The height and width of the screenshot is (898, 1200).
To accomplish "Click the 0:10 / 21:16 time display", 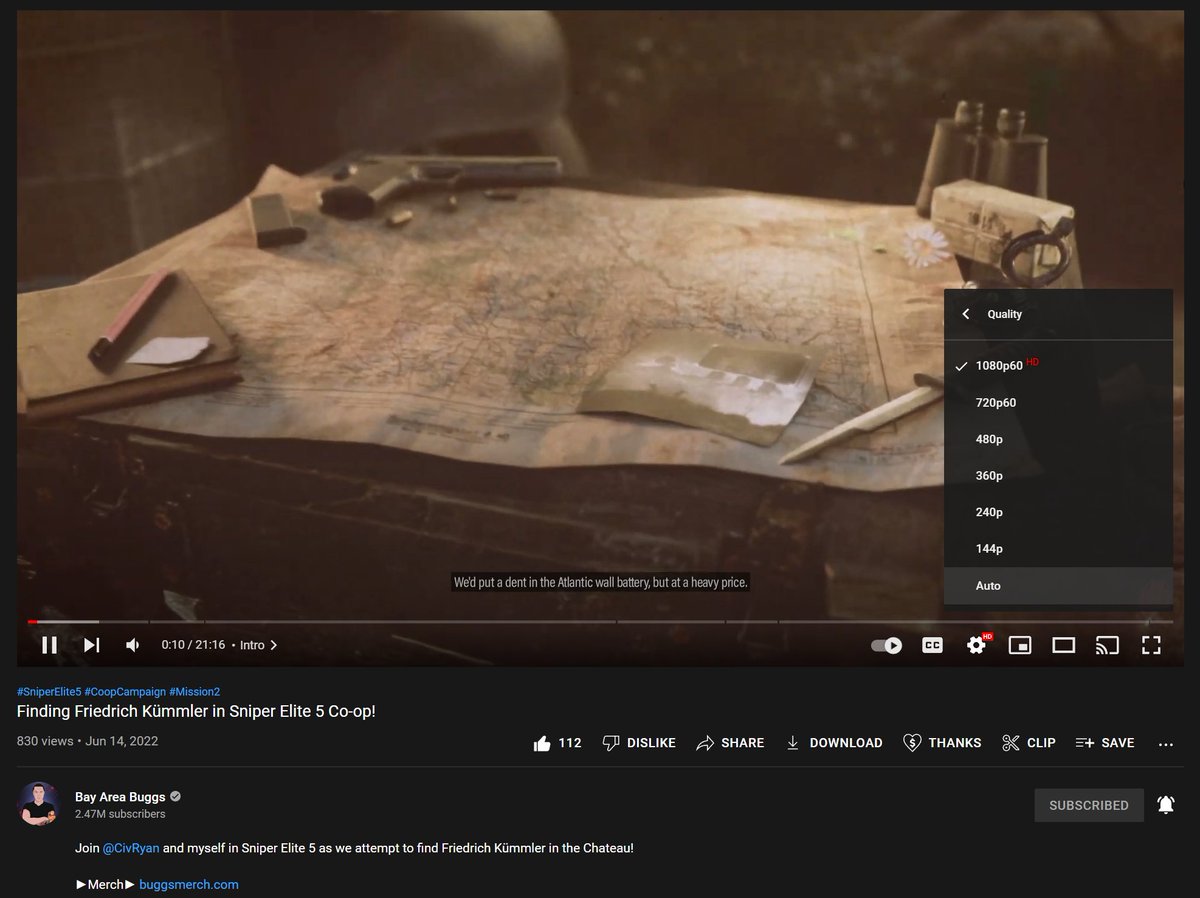I will (x=193, y=645).
